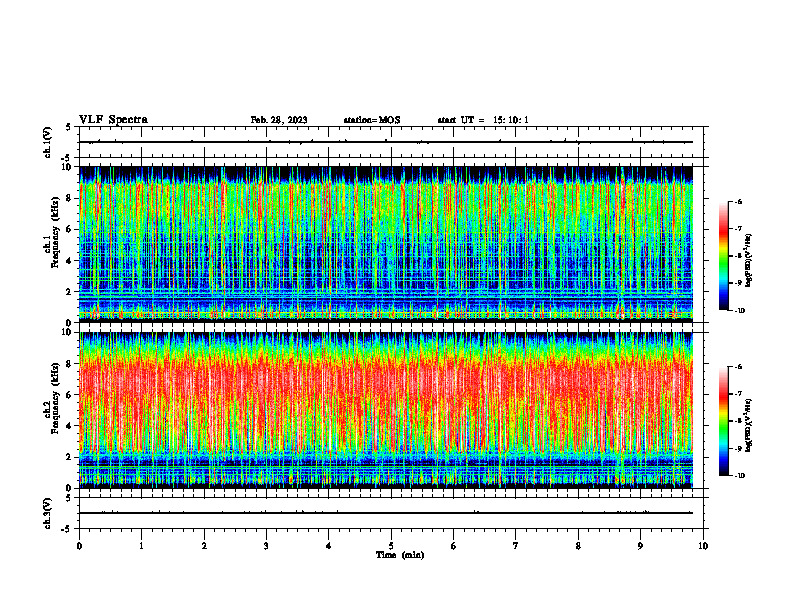Click the ch.3 voltage waveform strip
Viewport: 792px width, 612px height.
tap(391, 513)
